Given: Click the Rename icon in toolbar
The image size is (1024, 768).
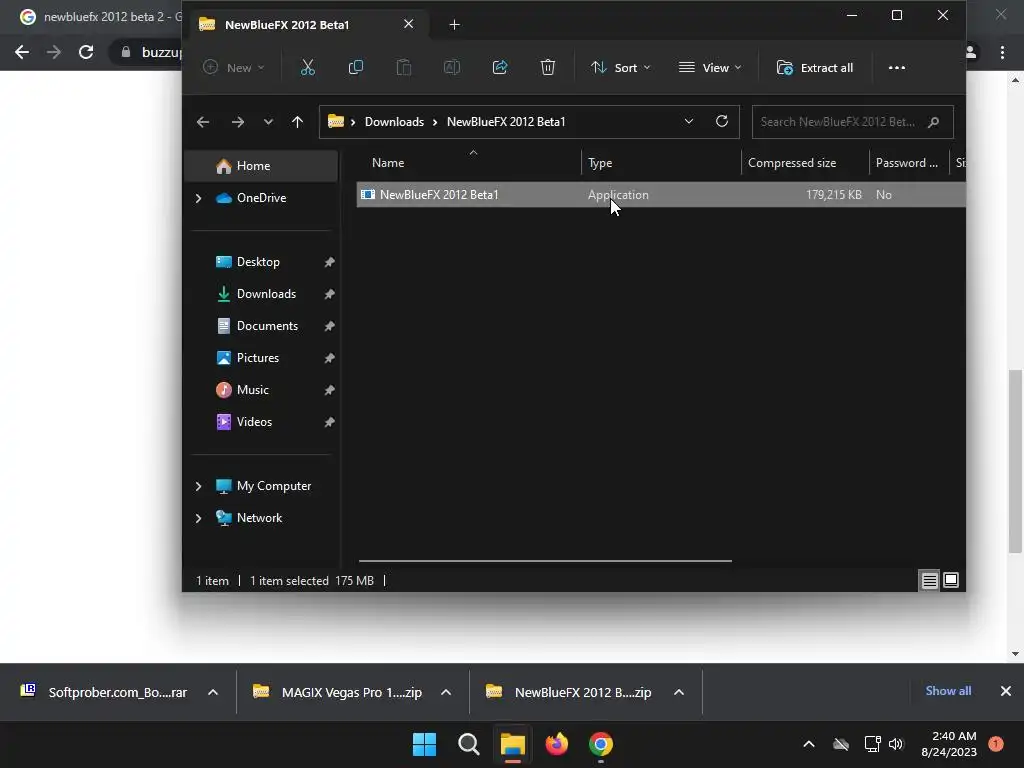Looking at the screenshot, I should pos(452,67).
